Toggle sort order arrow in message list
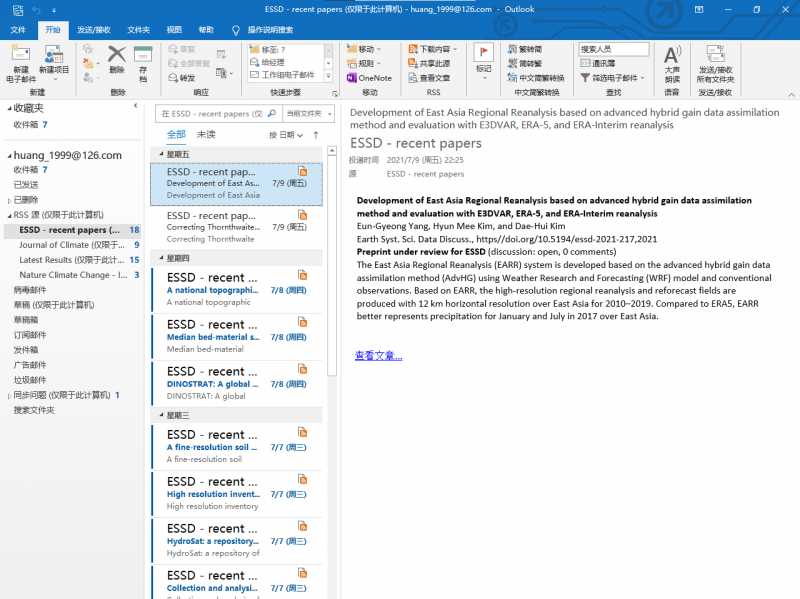The width and height of the screenshot is (800, 599). pos(316,135)
